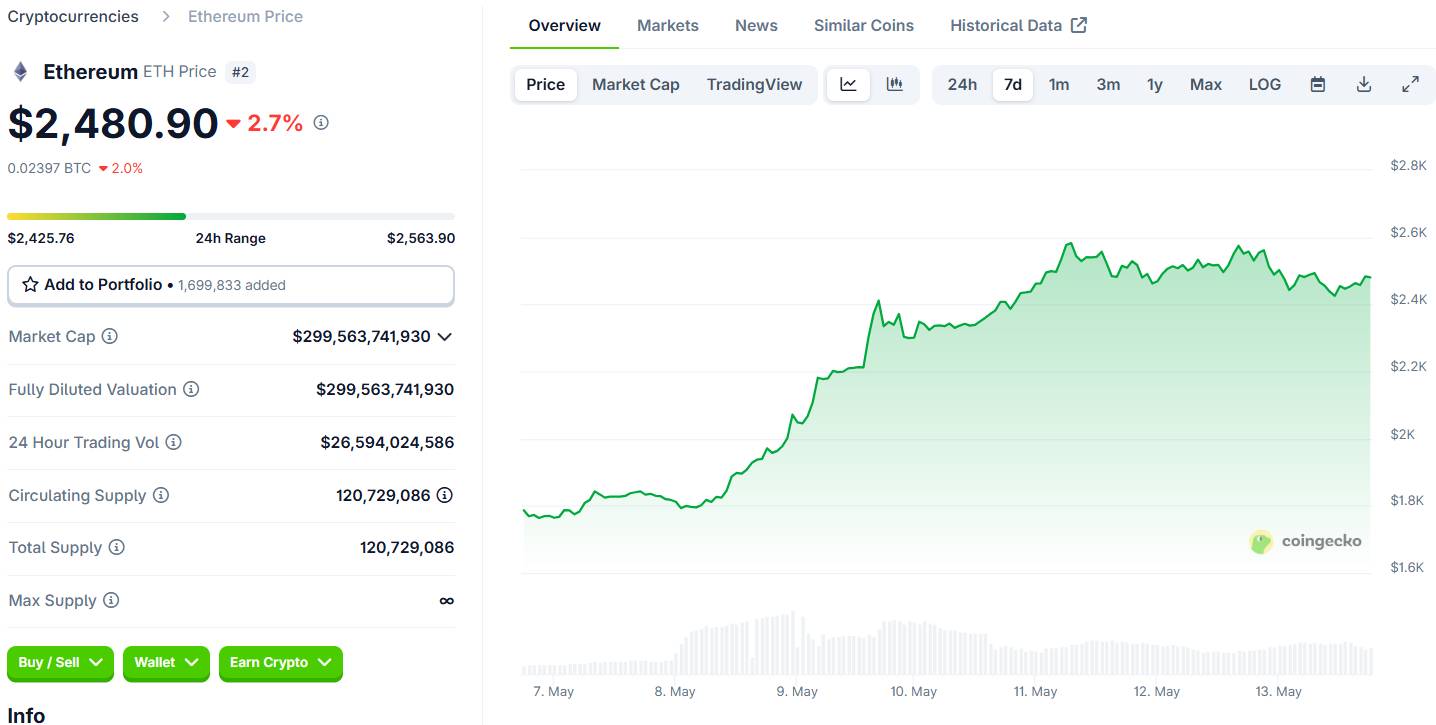
Task: Open the Historical Data tab
Action: (1018, 25)
